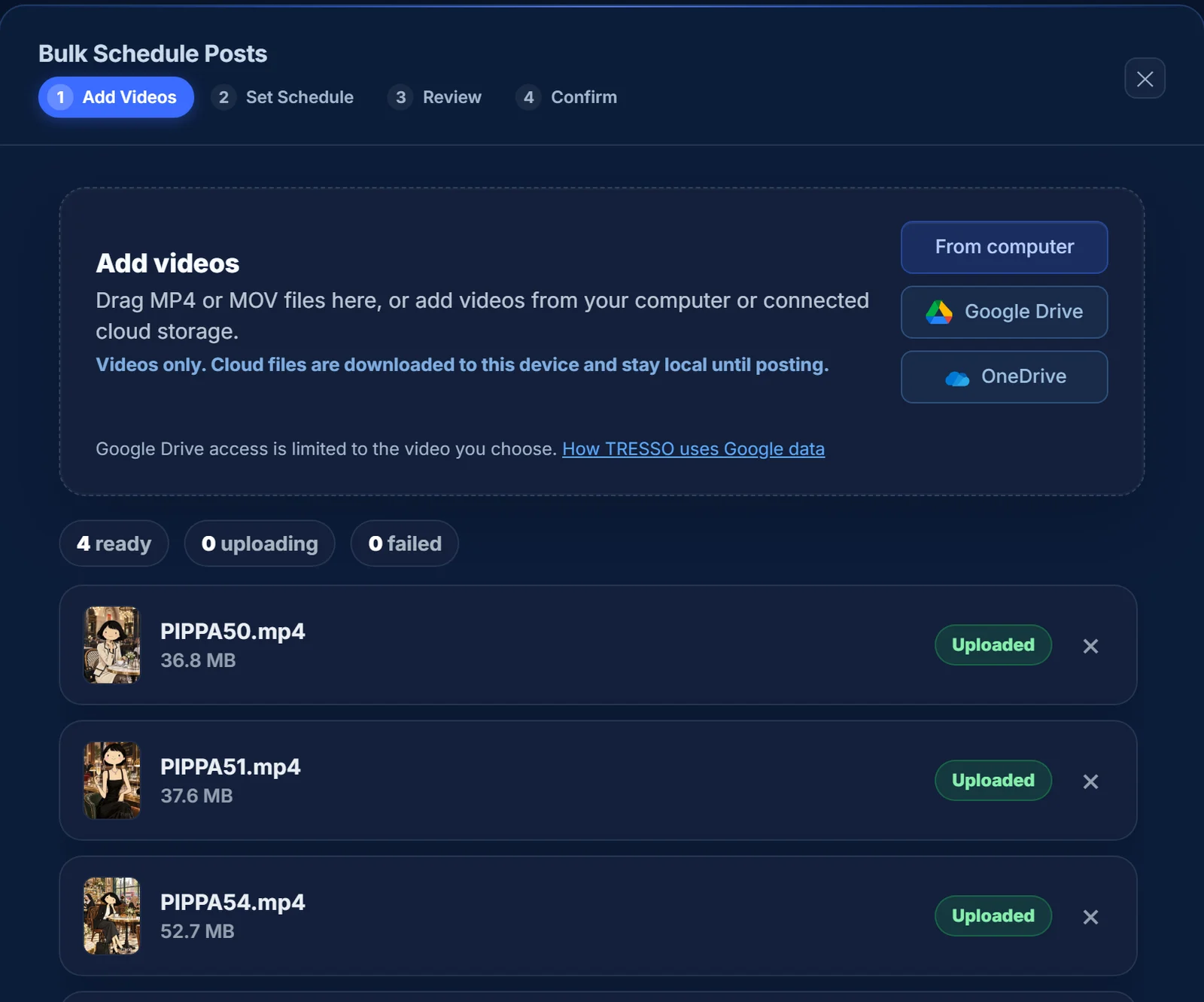Click the Bulk Schedule Posts title

pos(153,53)
